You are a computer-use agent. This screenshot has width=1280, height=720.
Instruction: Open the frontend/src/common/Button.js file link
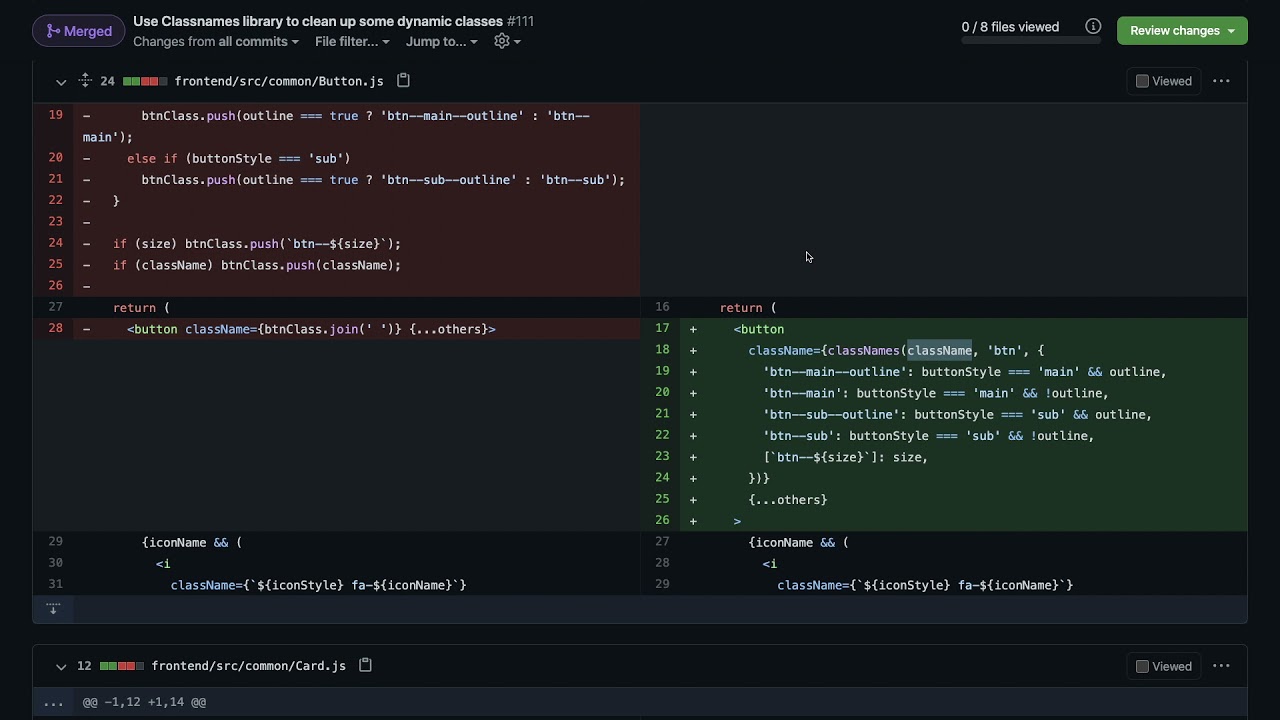[279, 81]
